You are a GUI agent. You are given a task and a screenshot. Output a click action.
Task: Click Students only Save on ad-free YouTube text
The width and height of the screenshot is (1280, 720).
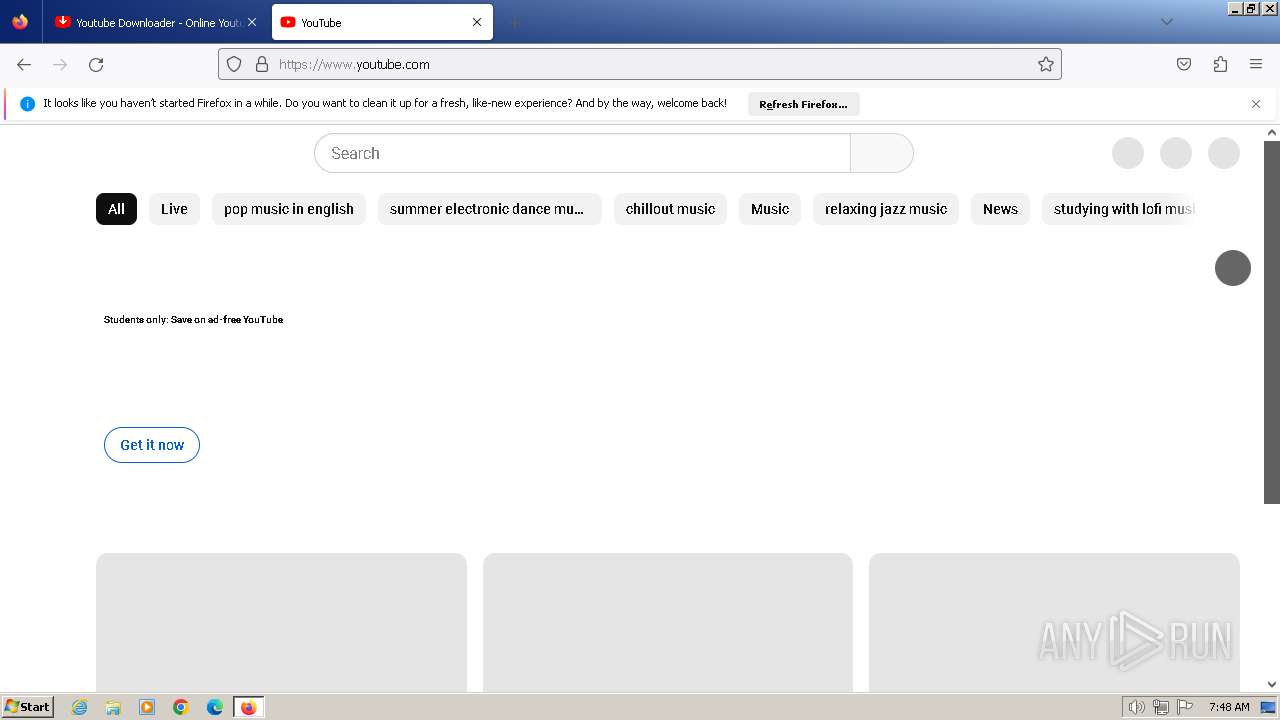pos(193,319)
